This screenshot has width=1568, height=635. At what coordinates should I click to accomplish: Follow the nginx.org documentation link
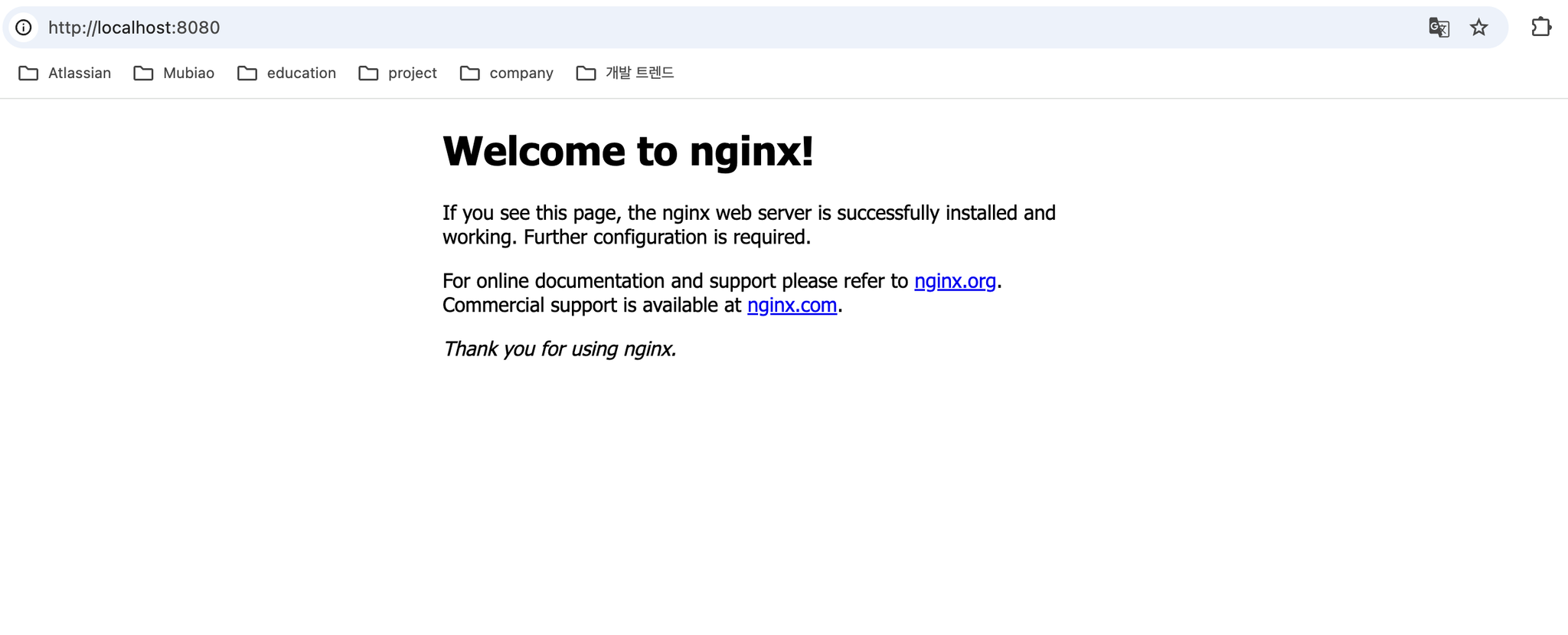coord(955,281)
